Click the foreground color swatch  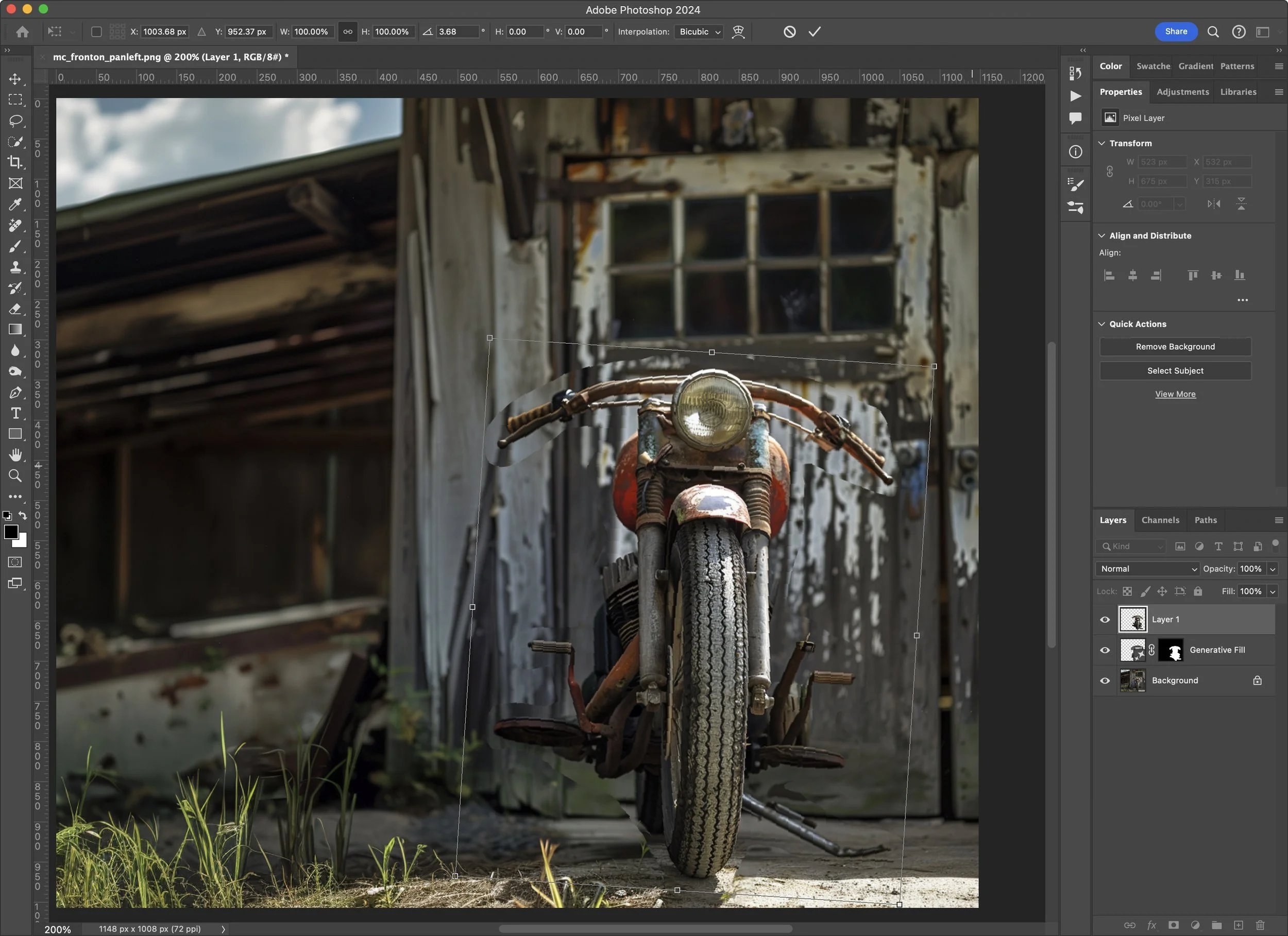[x=11, y=532]
